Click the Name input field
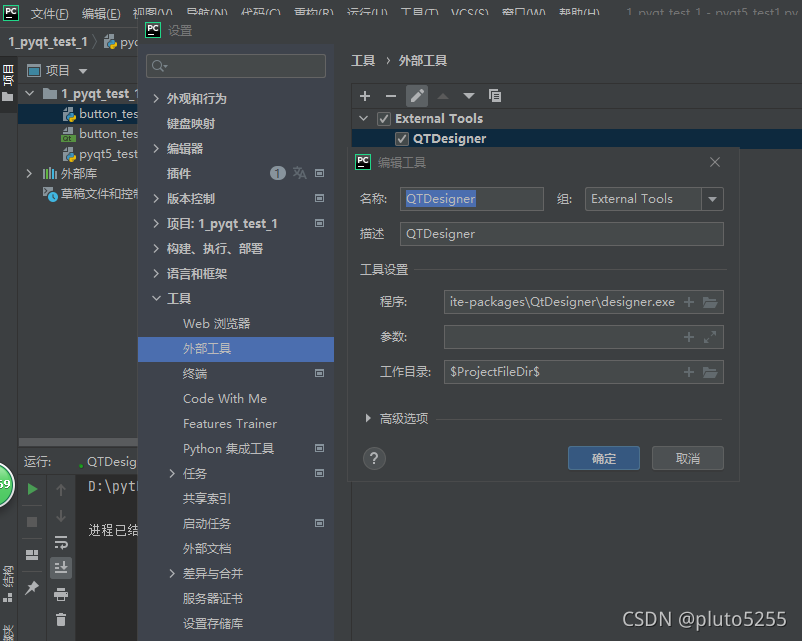Screen dimensions: 802x641 point(472,199)
